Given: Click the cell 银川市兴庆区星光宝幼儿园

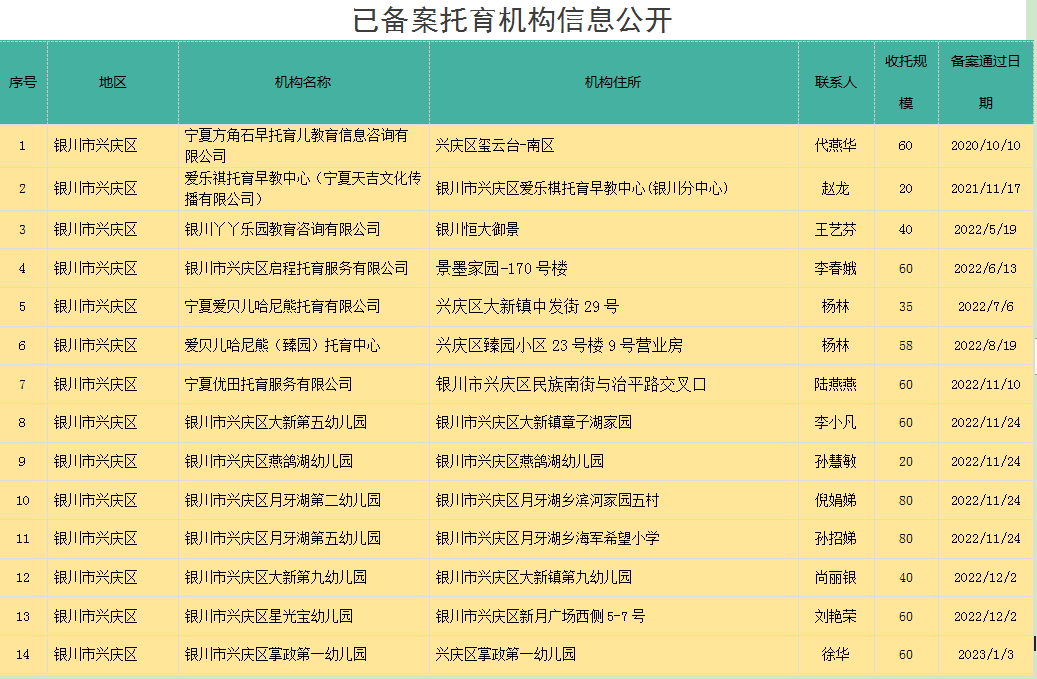Looking at the screenshot, I should (x=269, y=616).
